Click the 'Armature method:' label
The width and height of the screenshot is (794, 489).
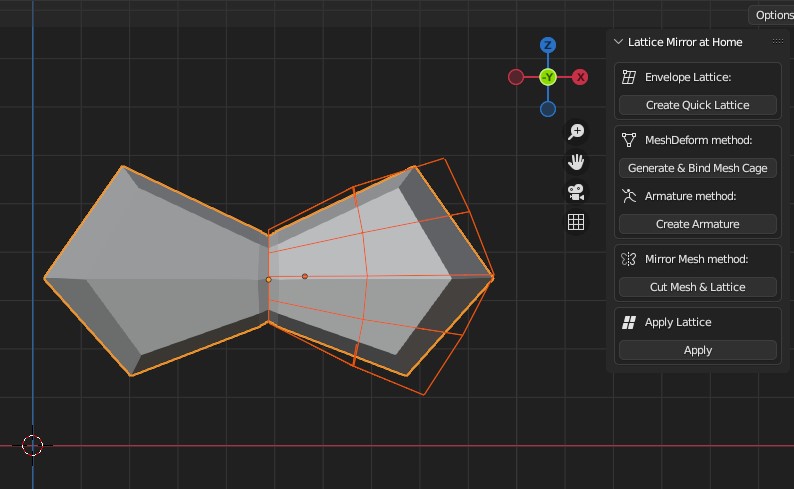point(690,196)
